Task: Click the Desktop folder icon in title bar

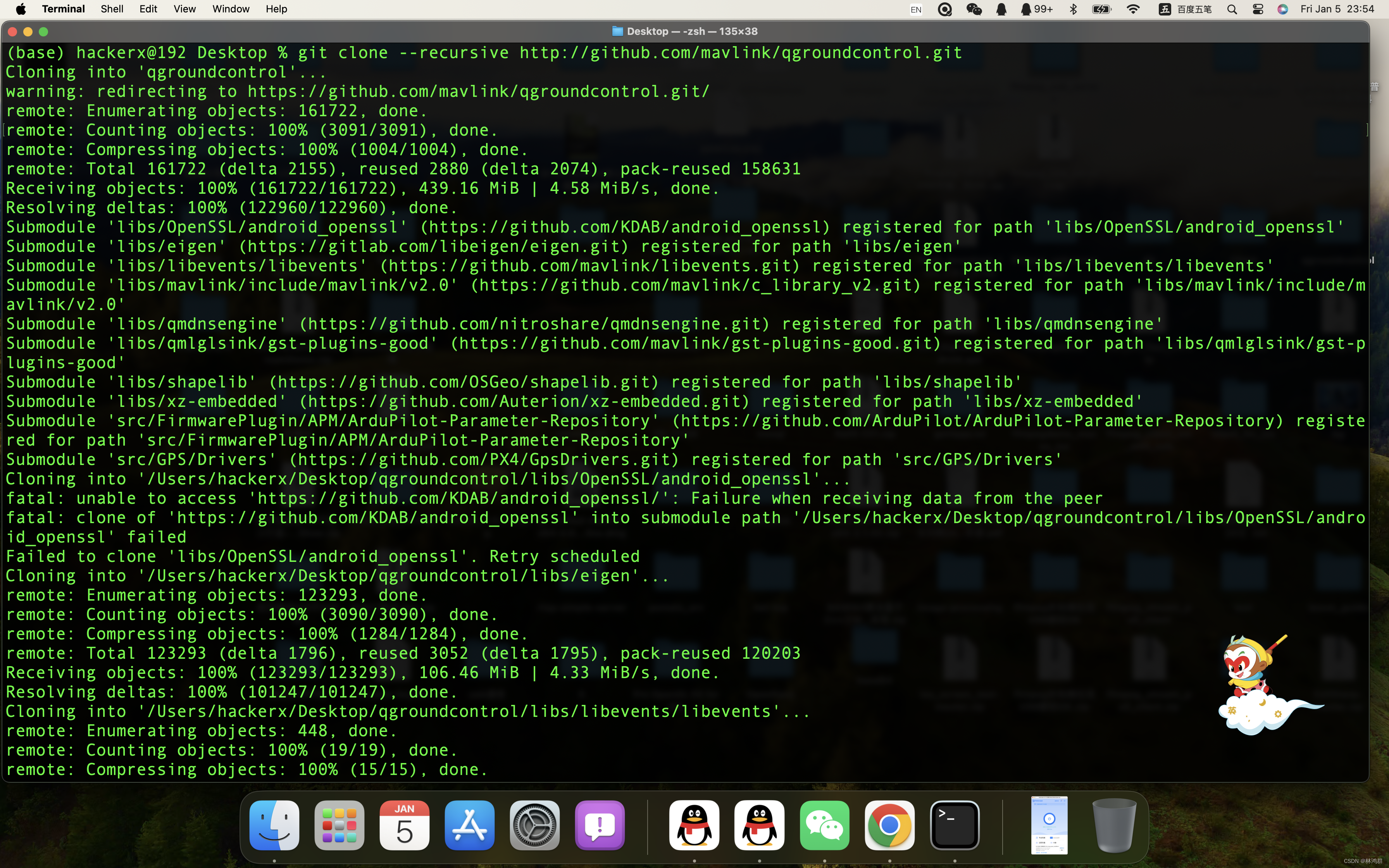Action: tap(617, 31)
